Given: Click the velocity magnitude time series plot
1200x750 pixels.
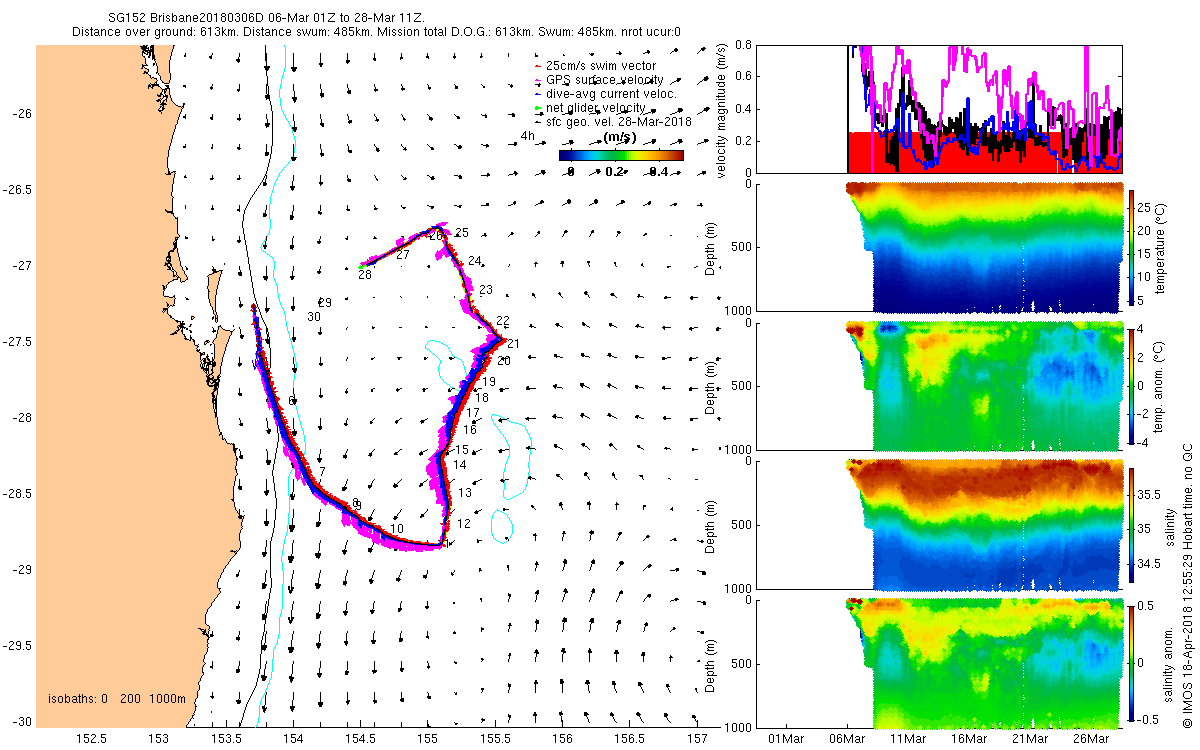Looking at the screenshot, I should point(939,109).
